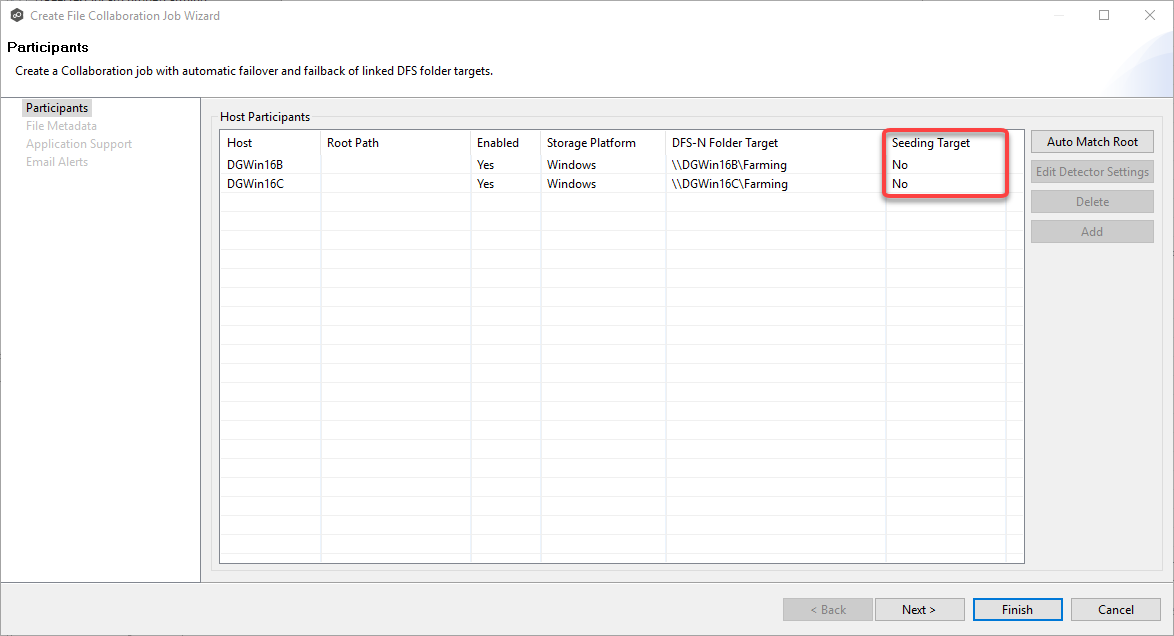Cancel the collaboration job wizard
This screenshot has width=1174, height=636.
(1115, 609)
